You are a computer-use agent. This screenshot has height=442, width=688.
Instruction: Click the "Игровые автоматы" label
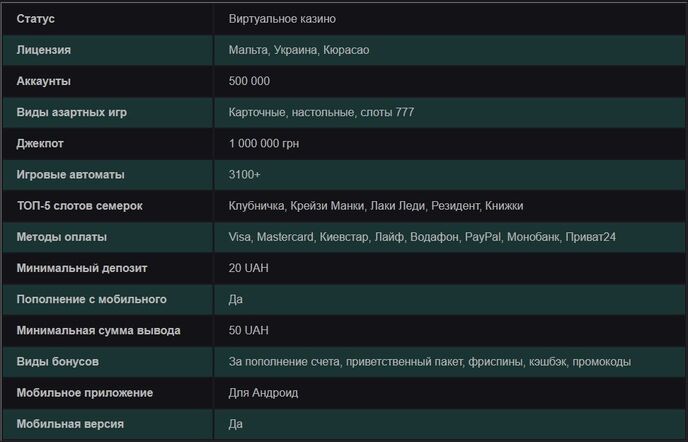point(71,174)
